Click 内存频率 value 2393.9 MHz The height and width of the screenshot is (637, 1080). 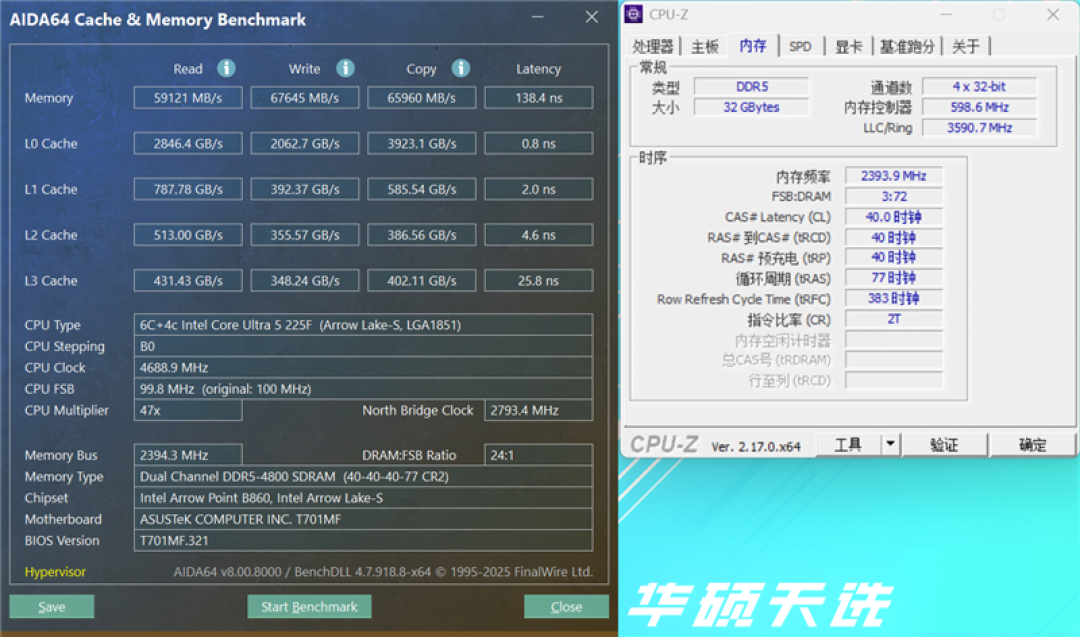[893, 176]
